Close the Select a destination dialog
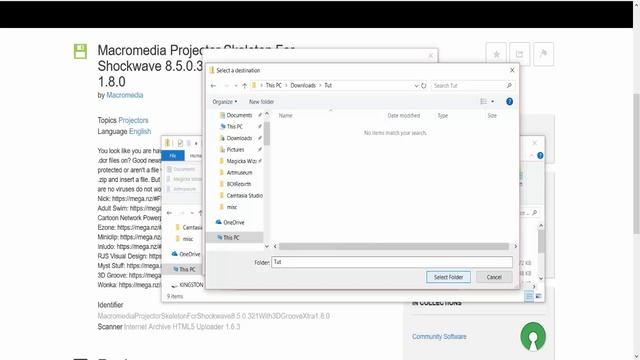 [x=512, y=70]
